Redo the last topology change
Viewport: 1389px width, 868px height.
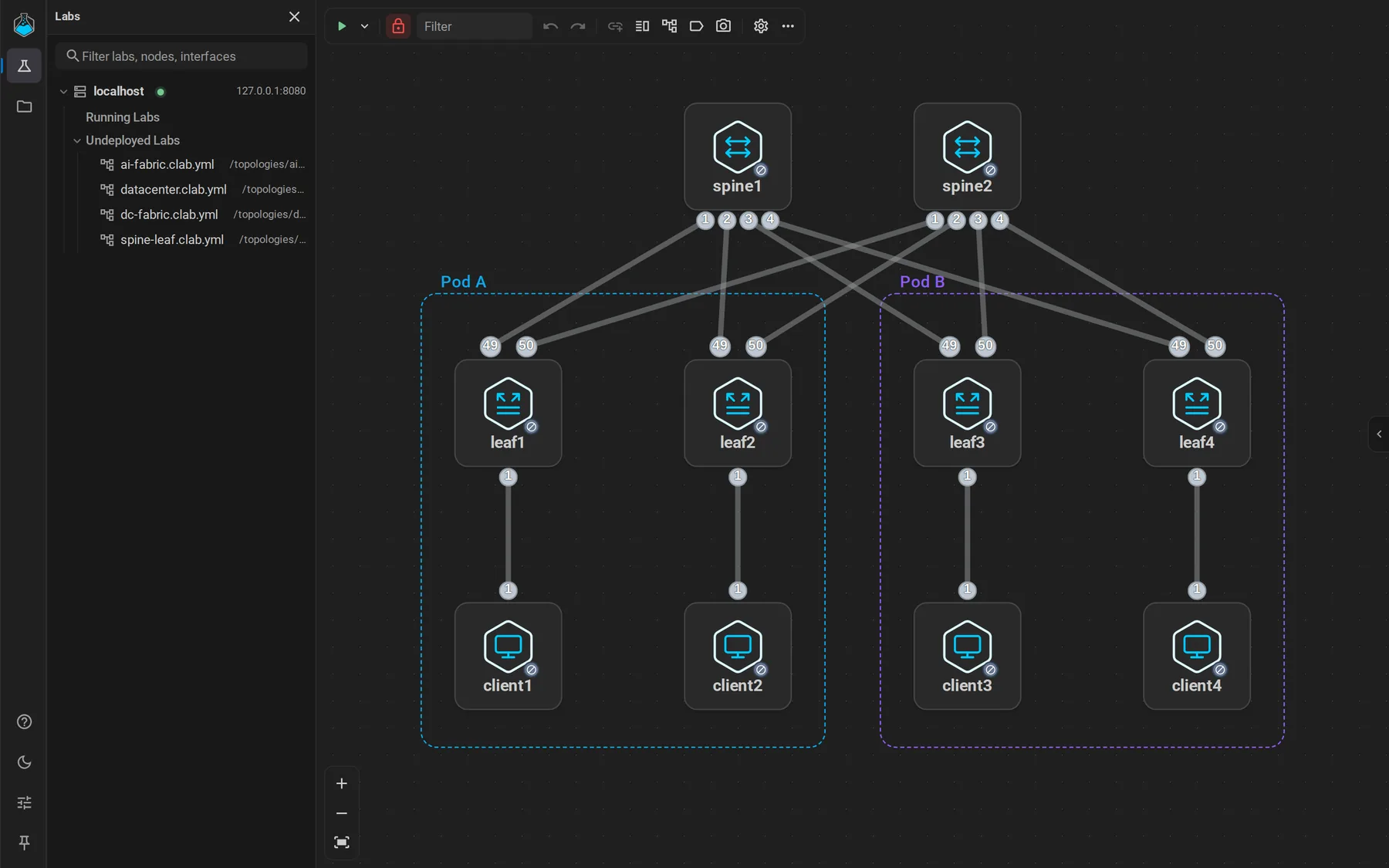[x=578, y=26]
